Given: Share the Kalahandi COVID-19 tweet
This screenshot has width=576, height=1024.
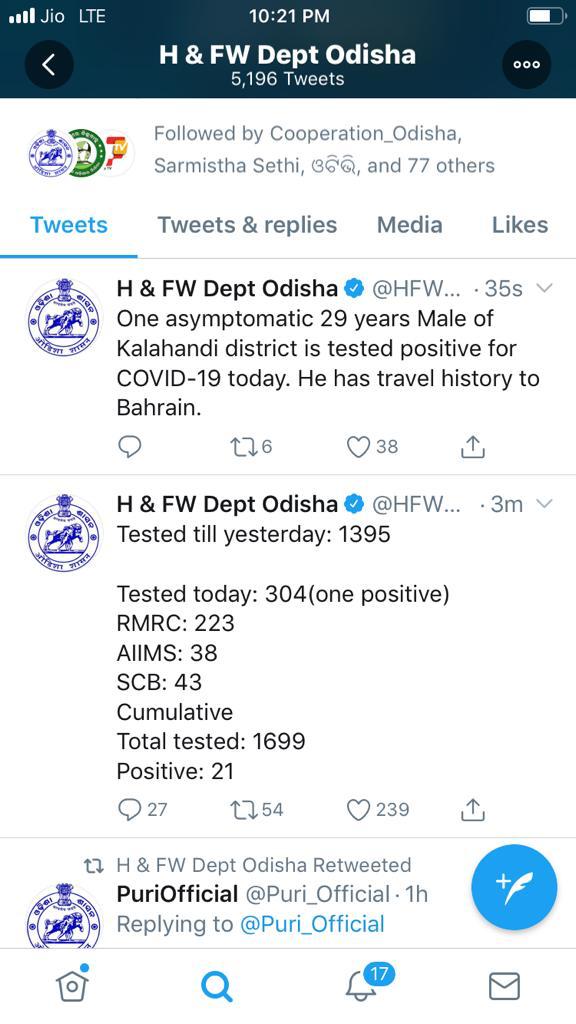Looking at the screenshot, I should click(473, 447).
